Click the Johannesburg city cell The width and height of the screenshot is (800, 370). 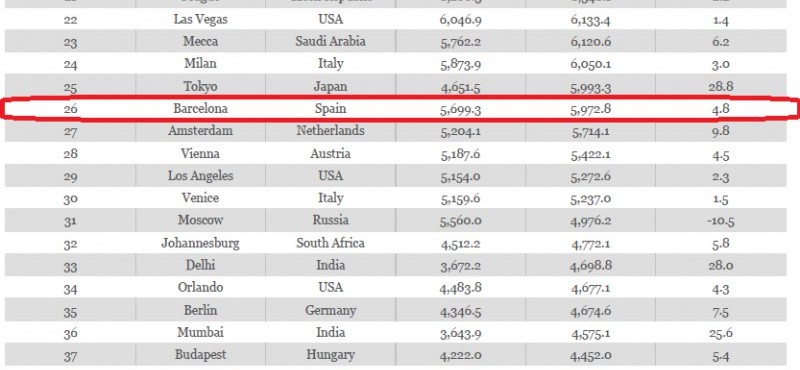tap(200, 243)
